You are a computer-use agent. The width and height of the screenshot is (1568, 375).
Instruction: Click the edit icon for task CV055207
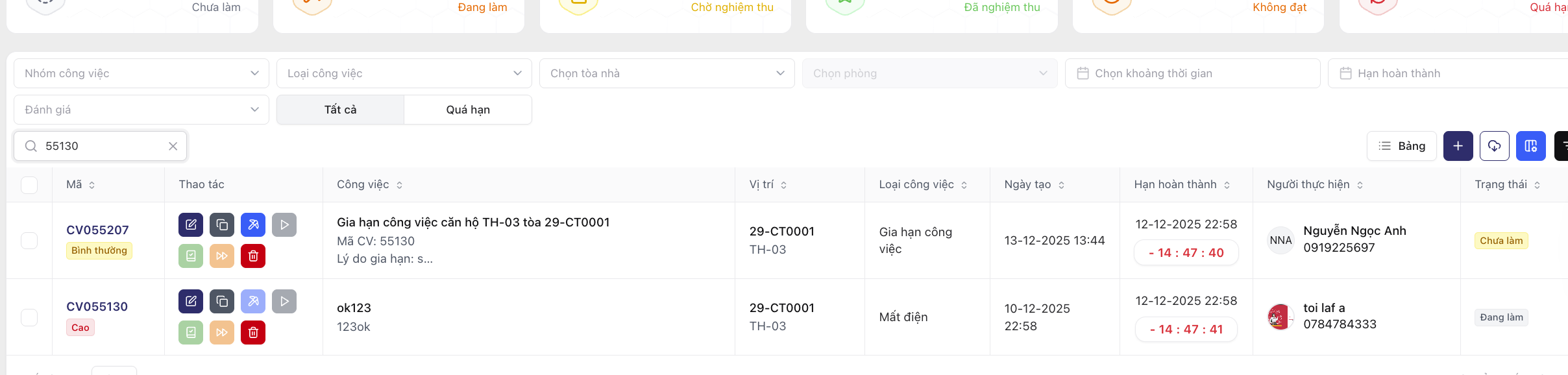[x=191, y=225]
